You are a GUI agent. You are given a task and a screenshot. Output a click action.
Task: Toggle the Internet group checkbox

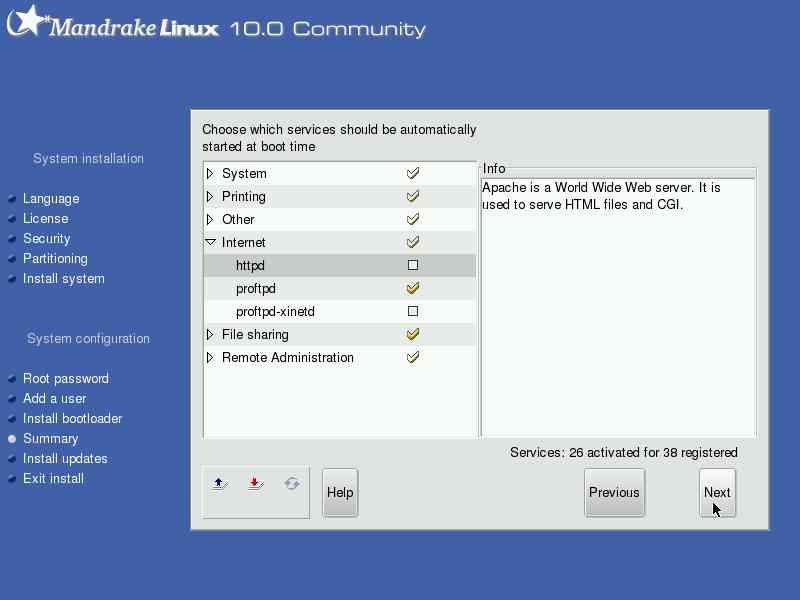click(413, 242)
